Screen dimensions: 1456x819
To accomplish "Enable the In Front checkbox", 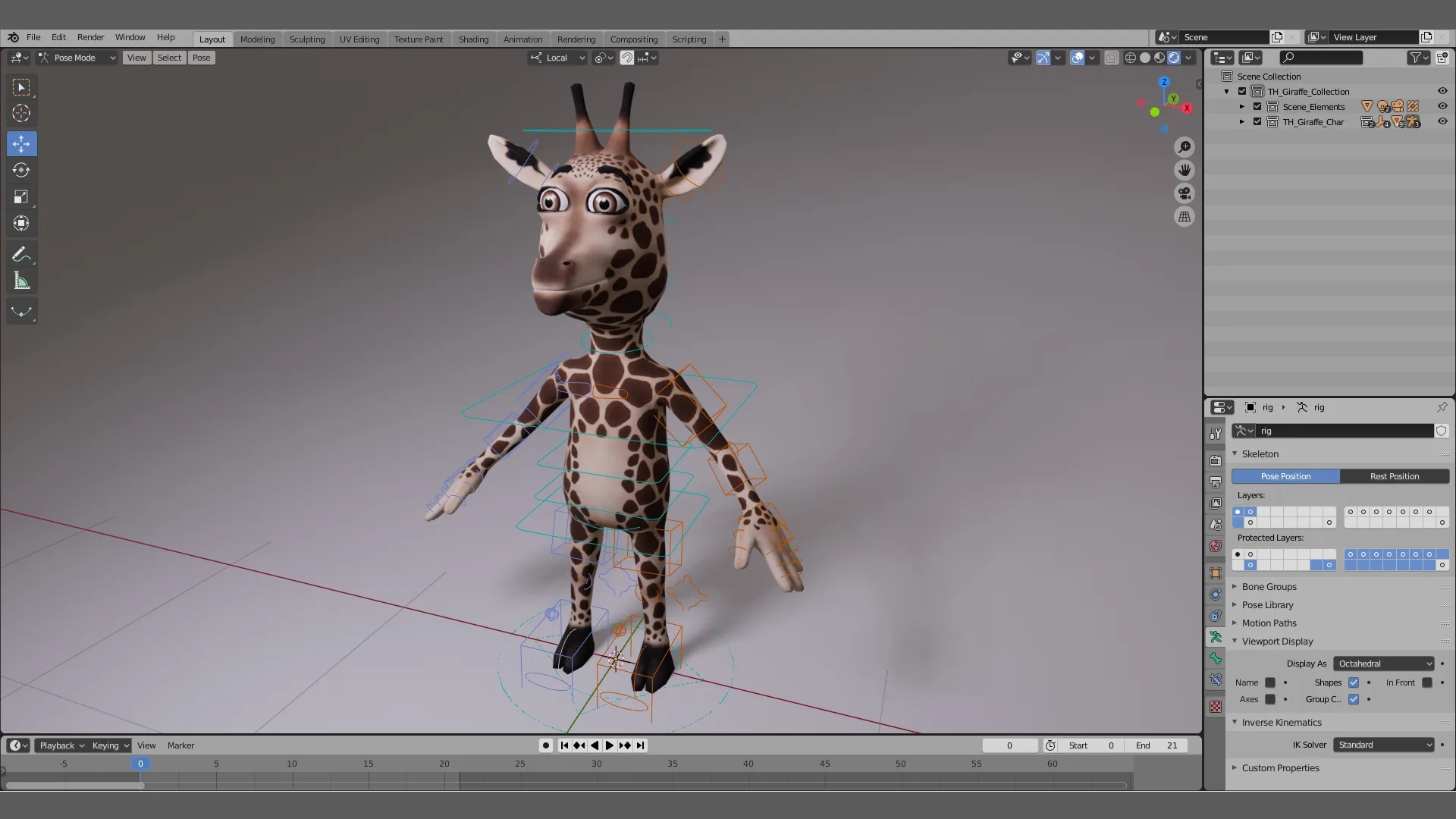I will coord(1427,682).
